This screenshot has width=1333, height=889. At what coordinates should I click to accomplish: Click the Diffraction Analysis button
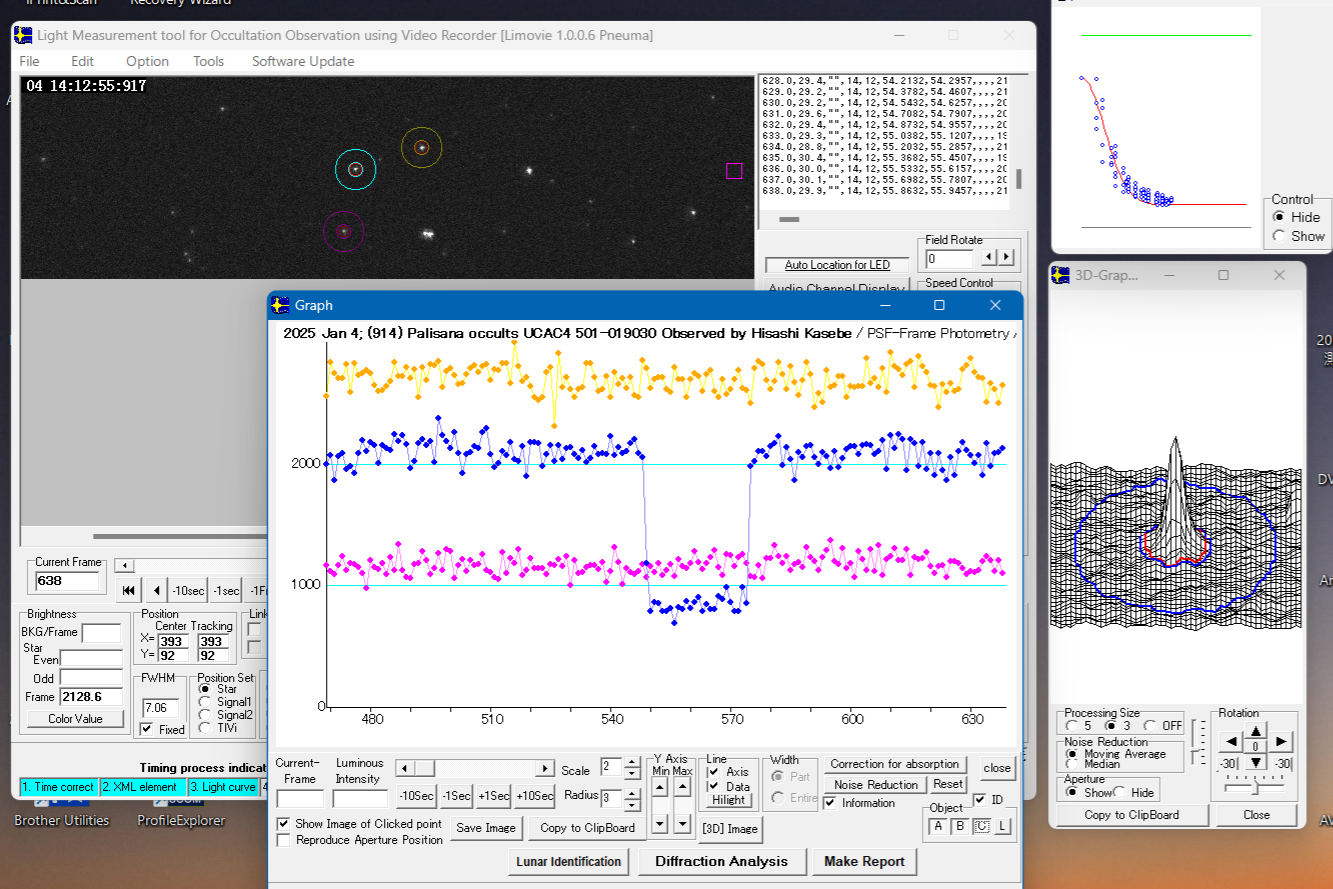[720, 861]
